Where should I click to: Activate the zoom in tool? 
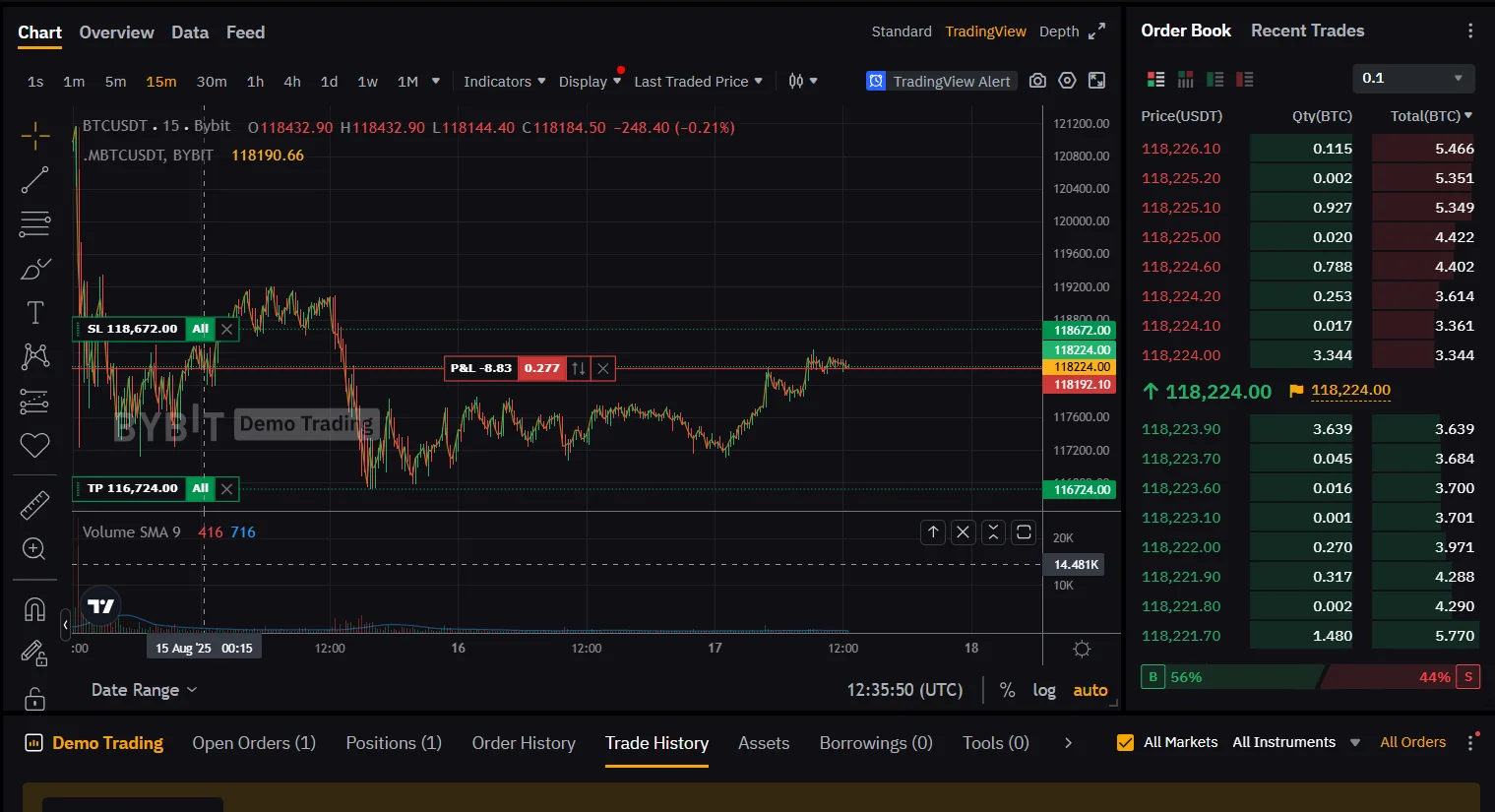click(34, 549)
